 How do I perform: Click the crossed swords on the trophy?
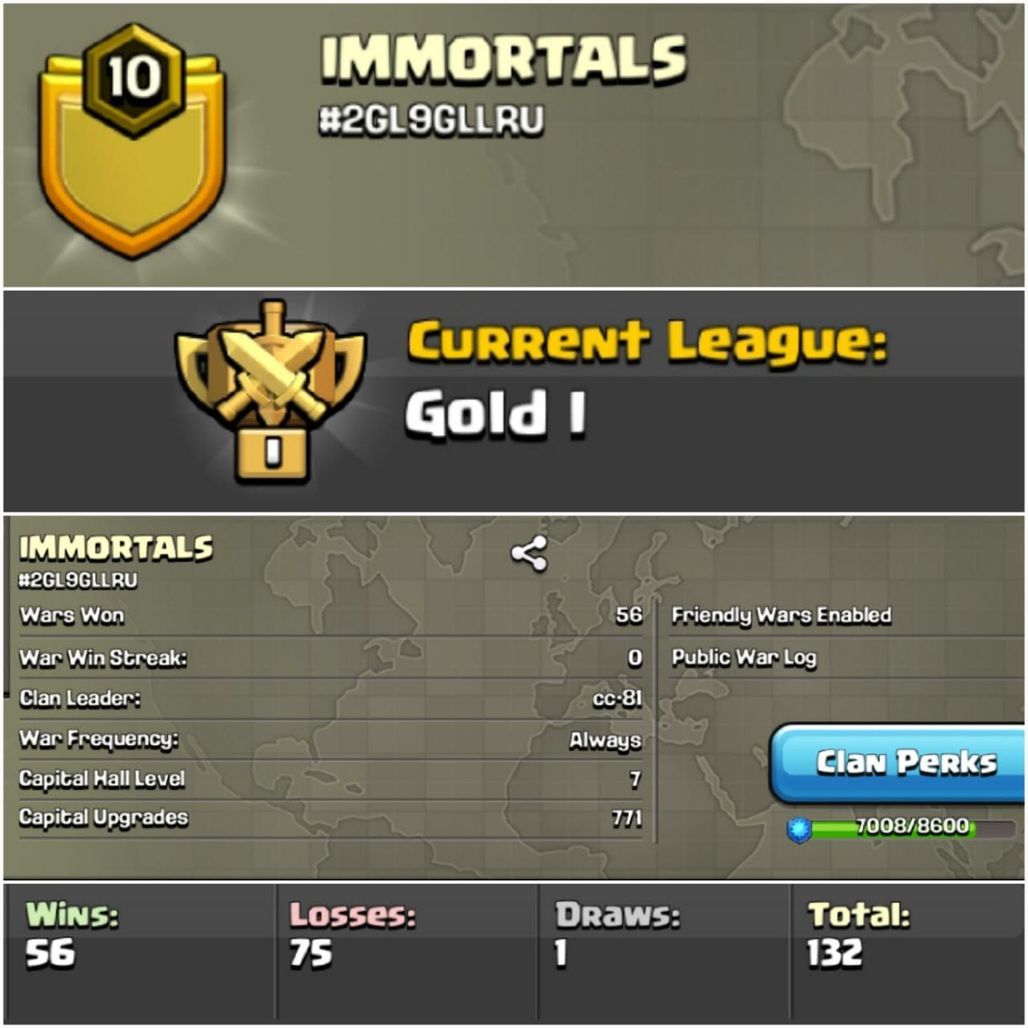tap(271, 370)
